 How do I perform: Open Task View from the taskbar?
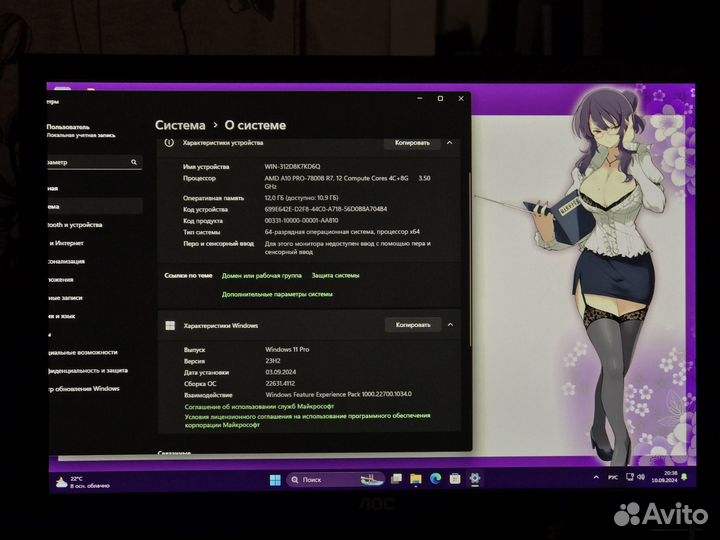(396, 479)
